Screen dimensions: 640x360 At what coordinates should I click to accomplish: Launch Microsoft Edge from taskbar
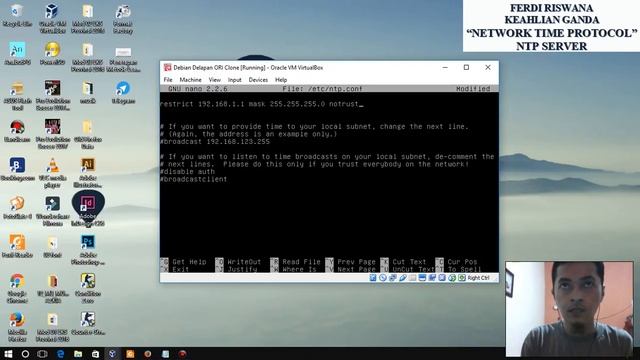pyautogui.click(x=60, y=354)
